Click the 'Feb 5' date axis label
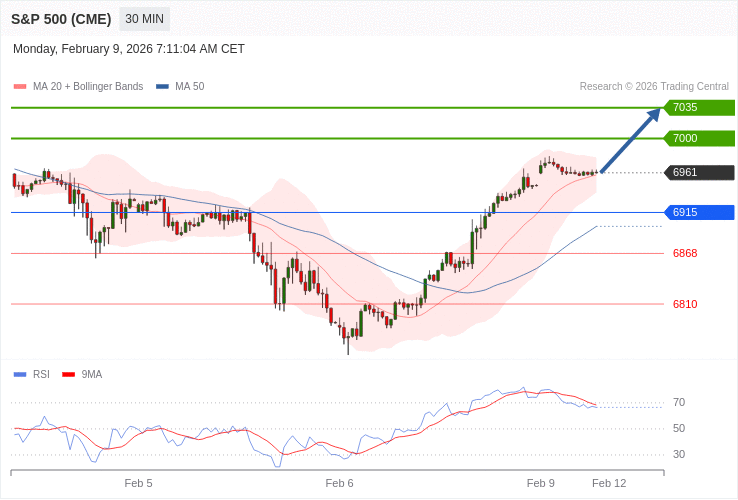Viewport: 738px width, 500px height. pos(138,484)
